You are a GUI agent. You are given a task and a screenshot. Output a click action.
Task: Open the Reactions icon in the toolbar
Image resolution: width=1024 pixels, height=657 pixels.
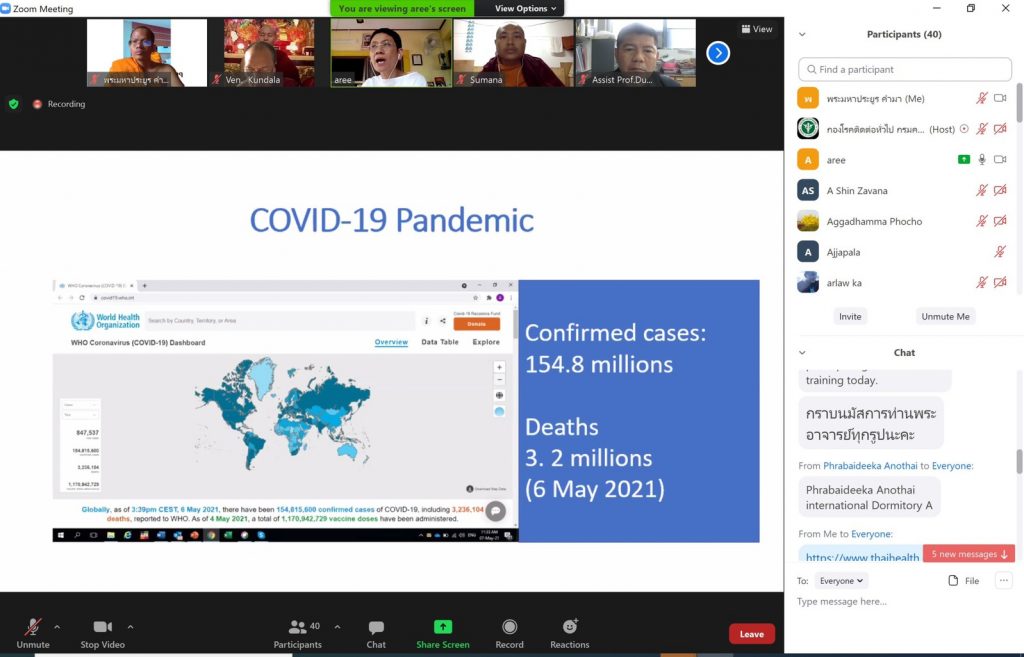[x=569, y=627]
